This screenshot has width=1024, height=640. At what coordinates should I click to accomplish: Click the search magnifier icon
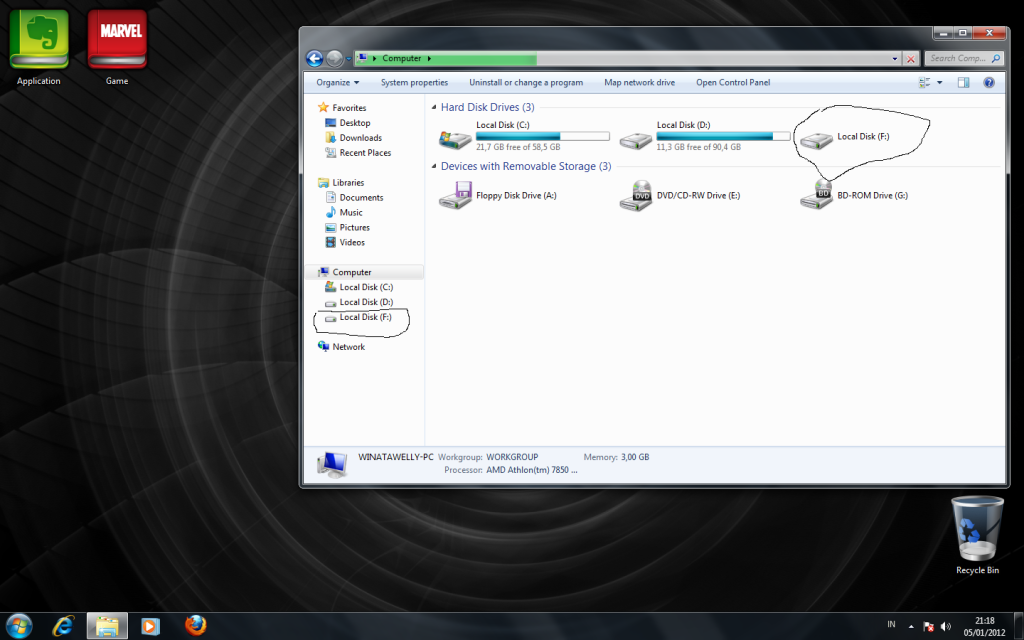tap(996, 58)
